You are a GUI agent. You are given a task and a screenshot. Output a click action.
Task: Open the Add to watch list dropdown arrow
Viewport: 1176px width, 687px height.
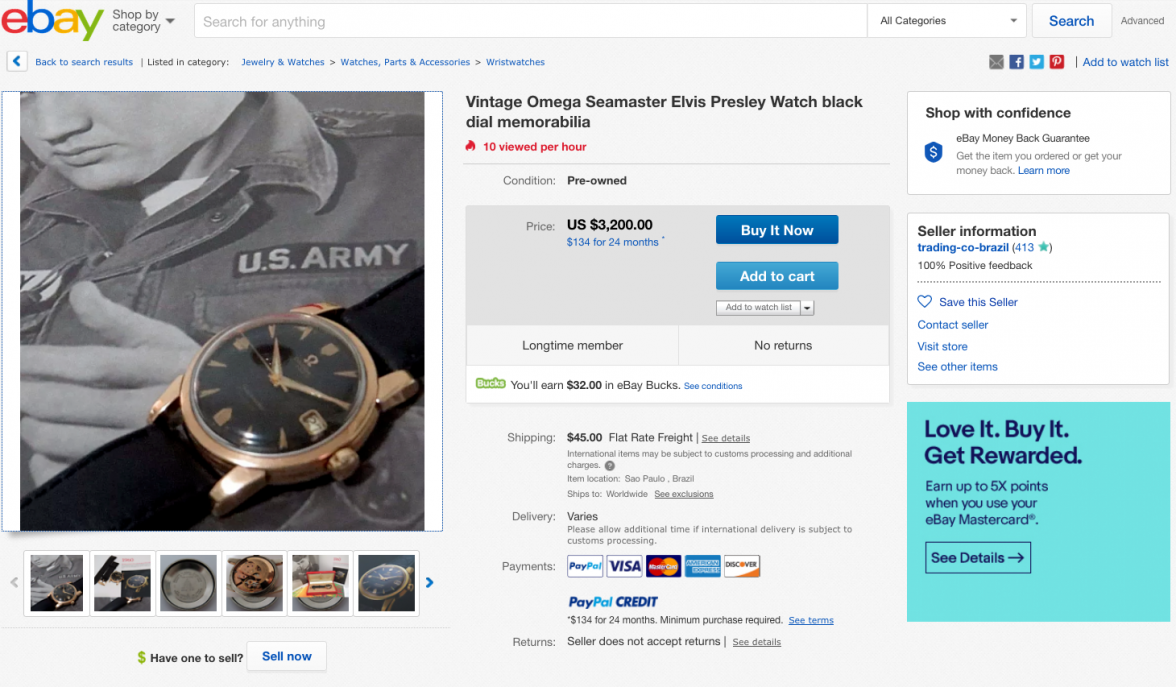click(807, 308)
